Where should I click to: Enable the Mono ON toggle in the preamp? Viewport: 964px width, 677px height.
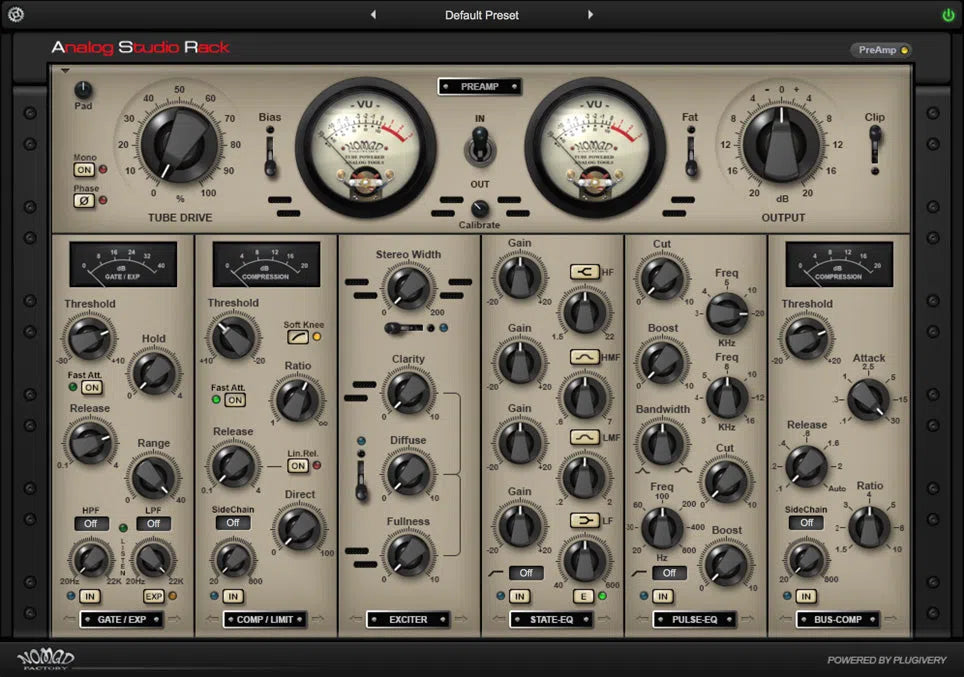pyautogui.click(x=84, y=170)
